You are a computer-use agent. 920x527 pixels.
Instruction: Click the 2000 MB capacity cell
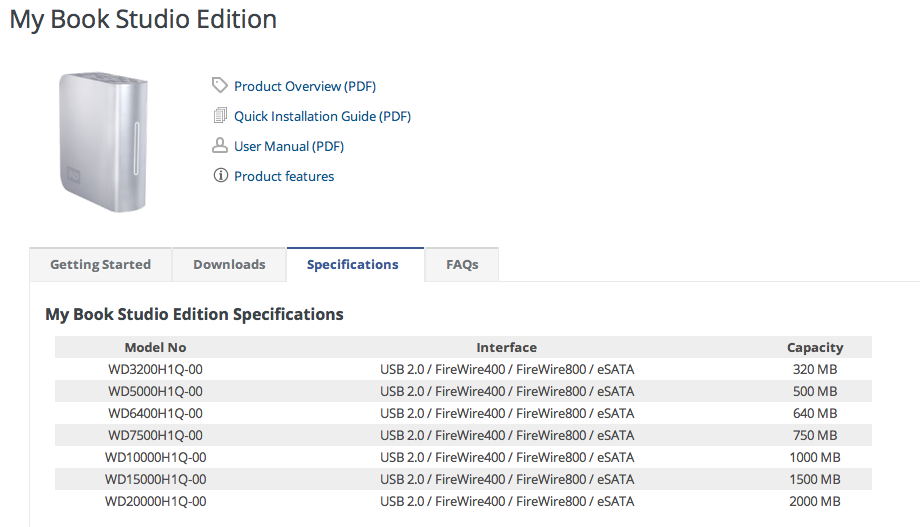click(815, 502)
